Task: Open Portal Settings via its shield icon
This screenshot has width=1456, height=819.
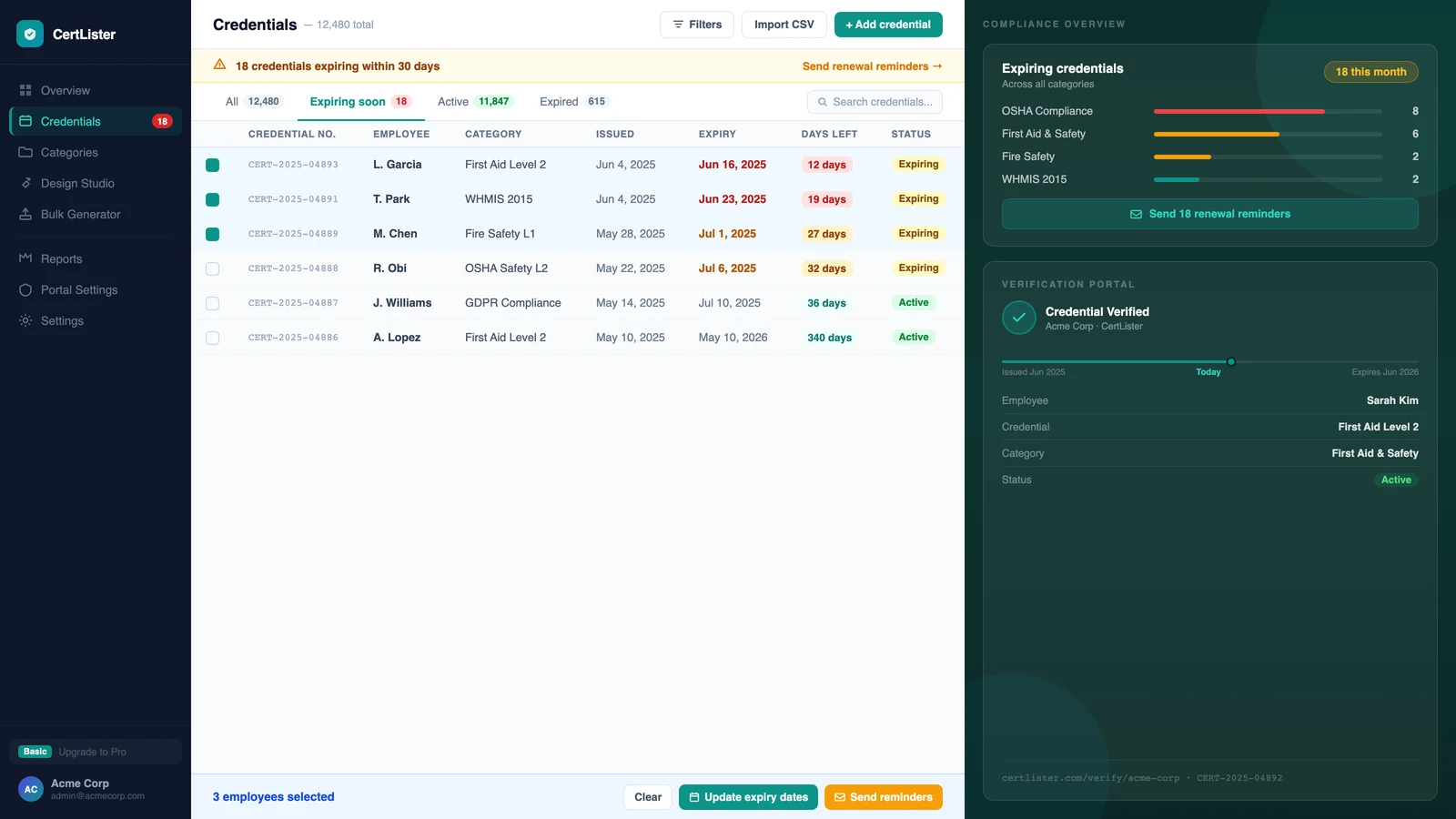Action: pyautogui.click(x=25, y=289)
